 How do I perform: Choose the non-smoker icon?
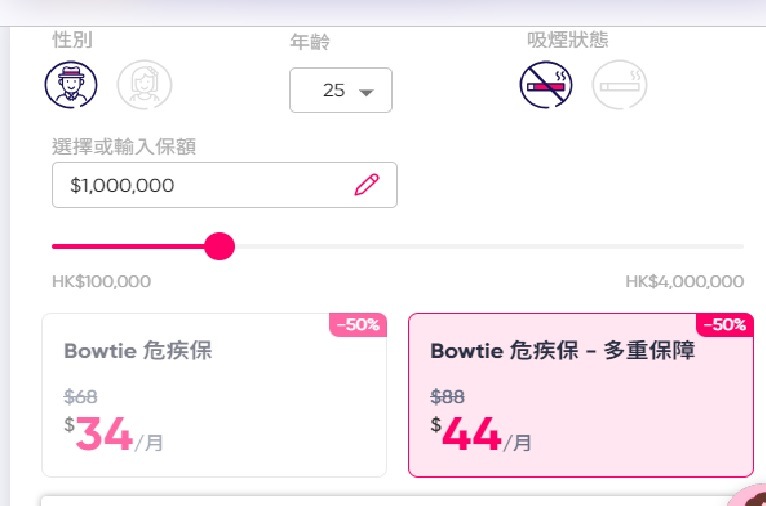pos(546,84)
